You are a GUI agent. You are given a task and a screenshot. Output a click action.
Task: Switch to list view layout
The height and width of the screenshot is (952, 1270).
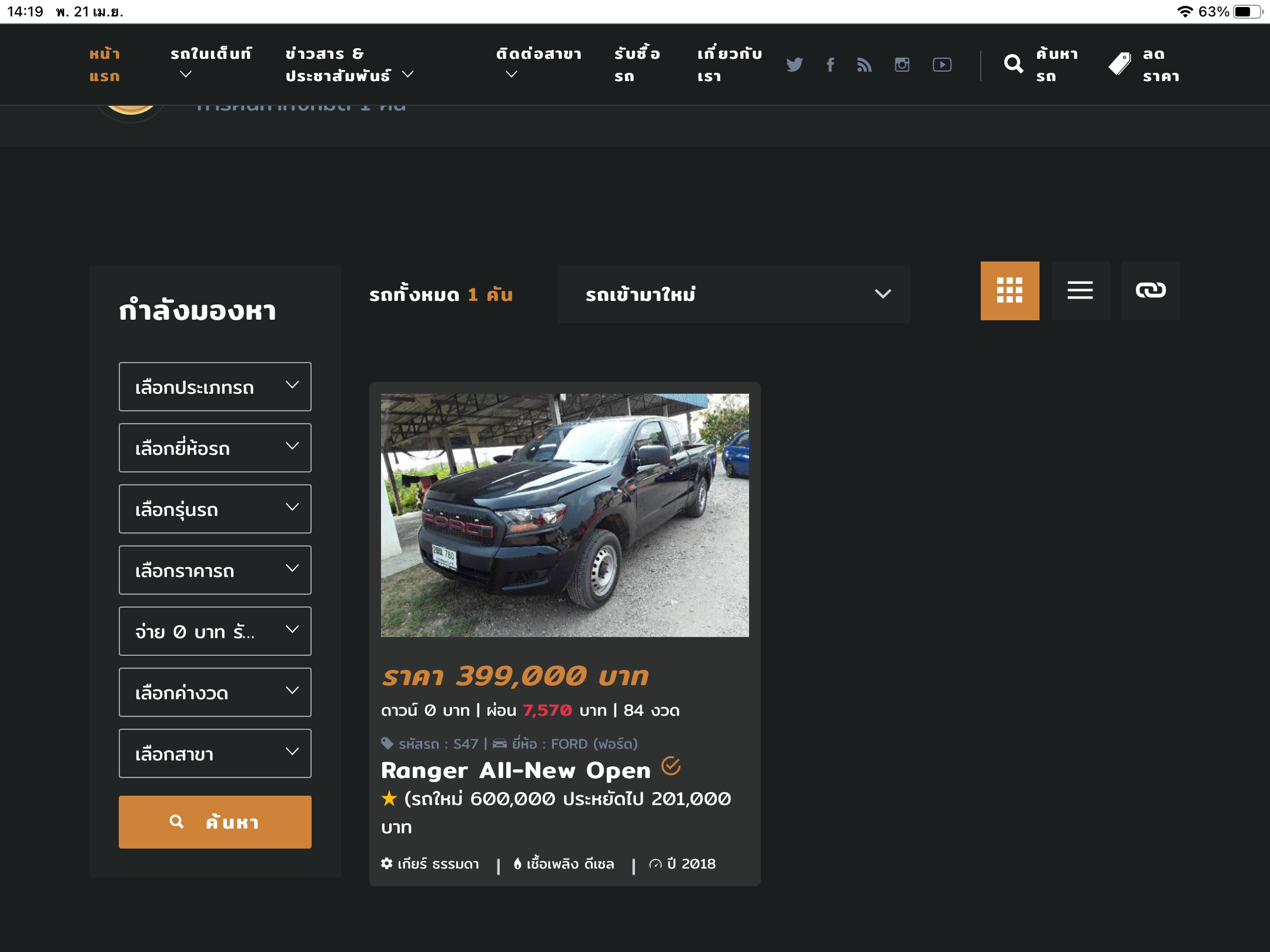[x=1080, y=291]
